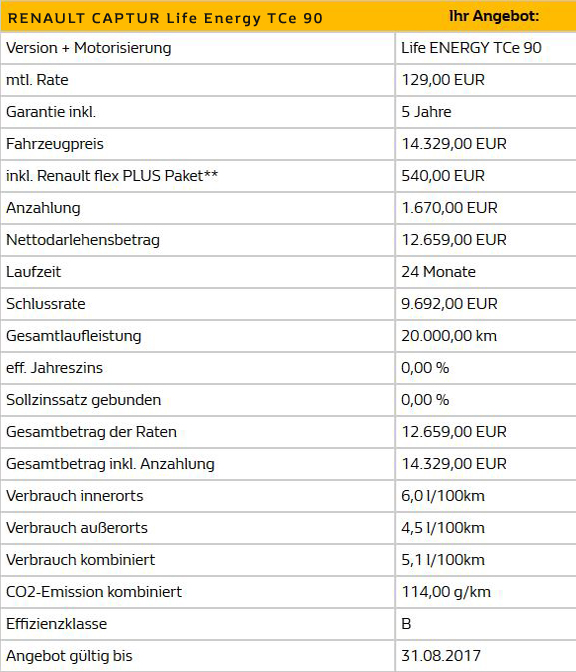This screenshot has height=672, width=576.
Task: Click the 'Ihr Angebot:' header label
Action: click(x=494, y=16)
